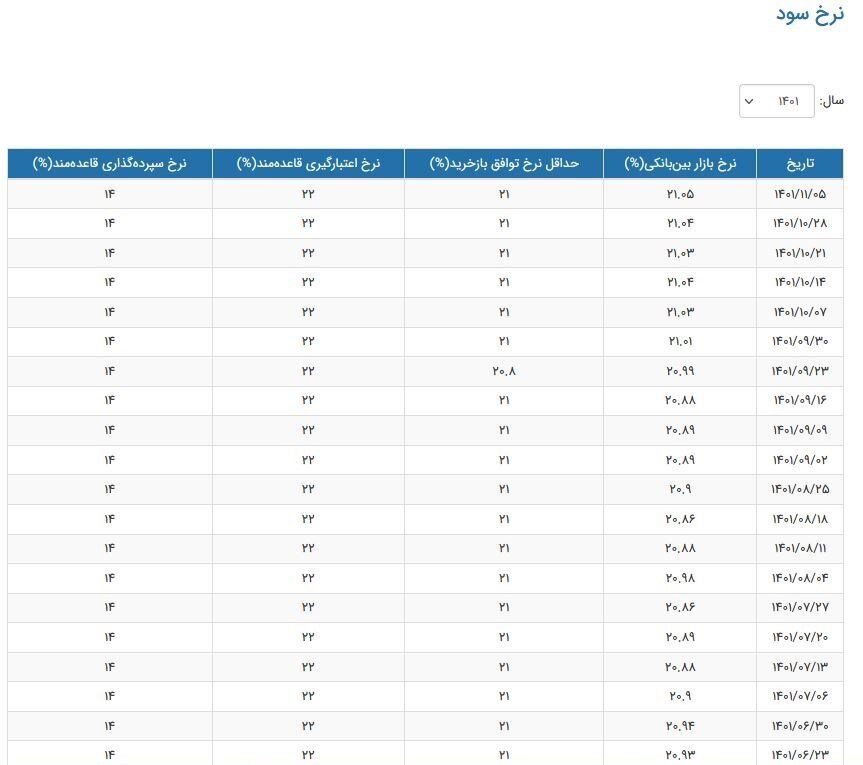Select the date cell ۱۴۰۱/۱۱/۰۵

pos(799,193)
